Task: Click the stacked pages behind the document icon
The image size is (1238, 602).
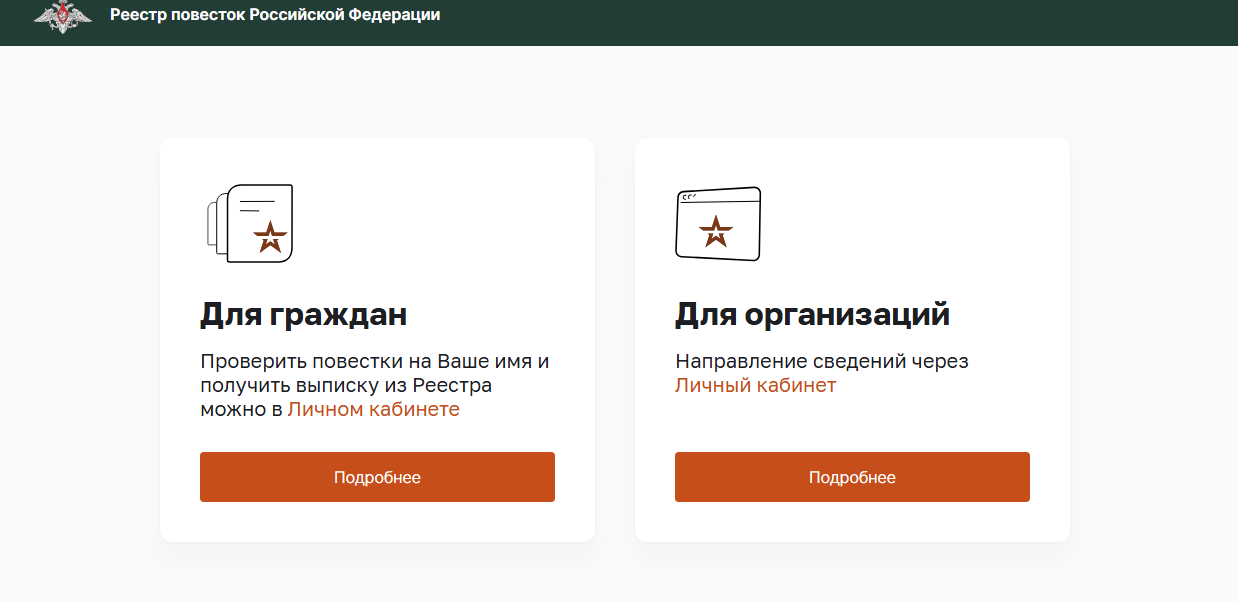Action: pyautogui.click(x=213, y=223)
